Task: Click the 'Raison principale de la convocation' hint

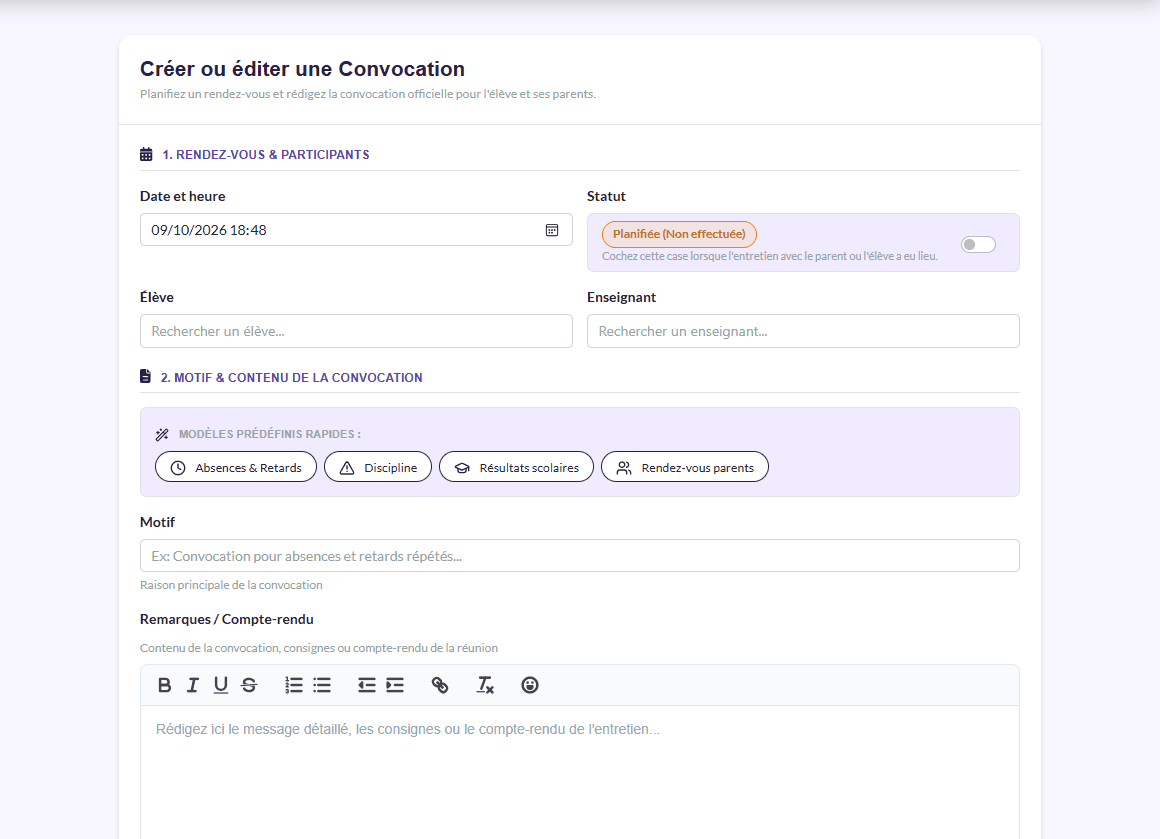Action: pyautogui.click(x=231, y=584)
